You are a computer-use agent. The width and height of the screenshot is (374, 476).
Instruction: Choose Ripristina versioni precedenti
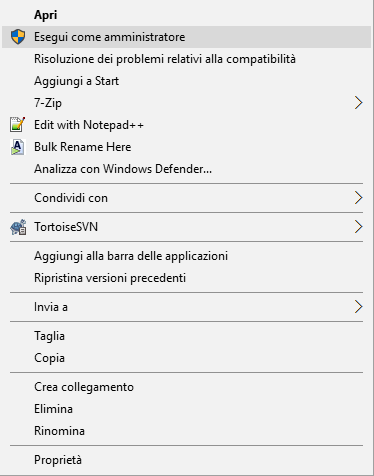pyautogui.click(x=187, y=278)
